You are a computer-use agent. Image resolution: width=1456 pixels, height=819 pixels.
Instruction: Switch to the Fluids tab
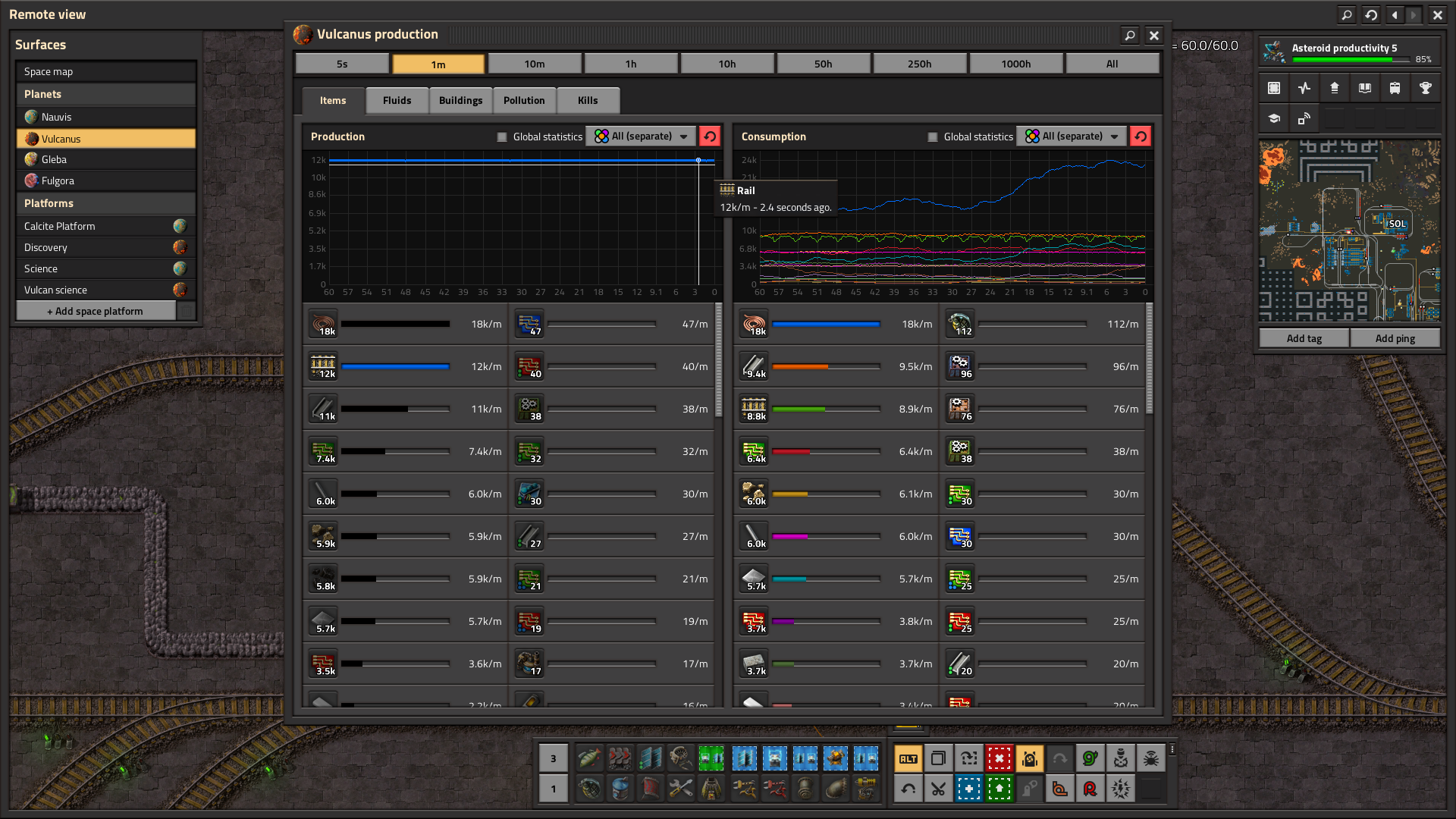tap(397, 100)
